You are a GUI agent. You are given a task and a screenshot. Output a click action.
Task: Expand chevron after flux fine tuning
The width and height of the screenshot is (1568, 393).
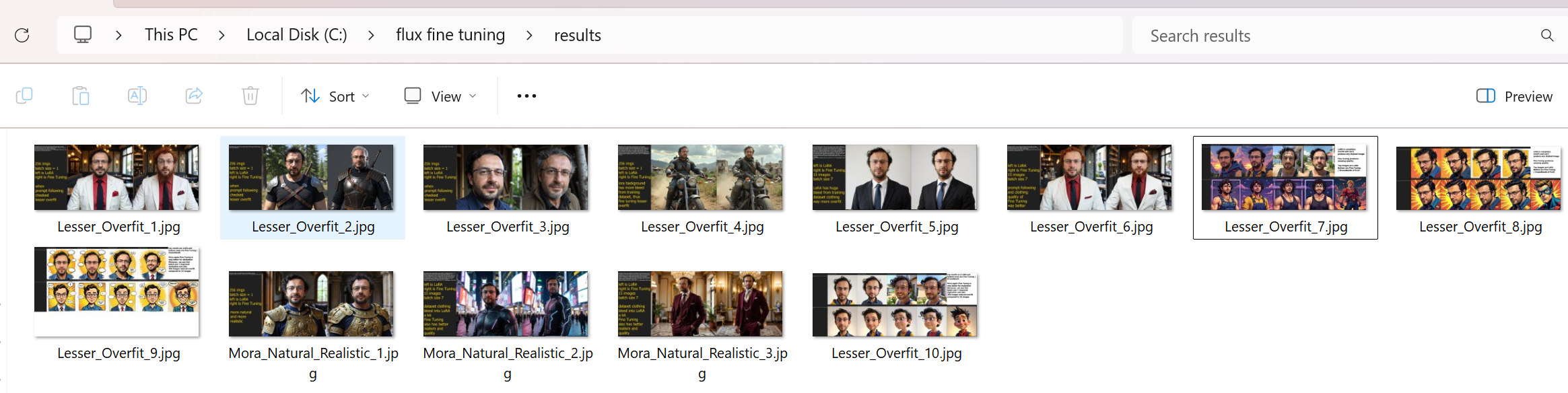click(529, 35)
